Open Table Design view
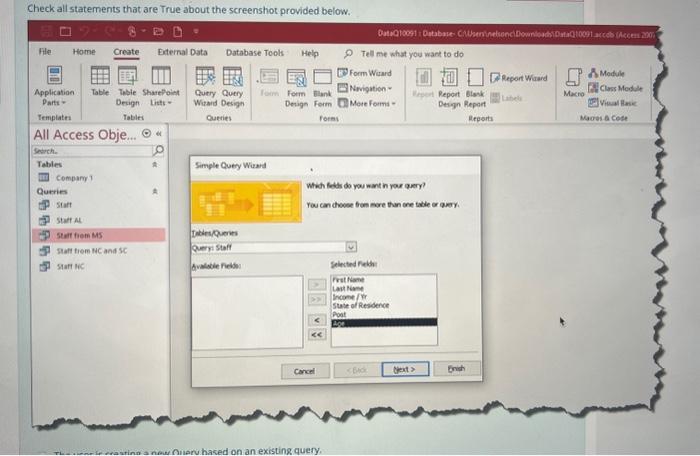The image size is (700, 456). click(127, 86)
